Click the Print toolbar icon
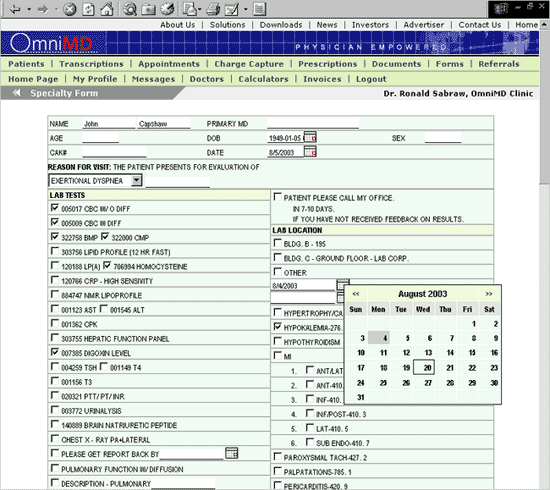This screenshot has width=550, height=490. pyautogui.click(x=213, y=9)
